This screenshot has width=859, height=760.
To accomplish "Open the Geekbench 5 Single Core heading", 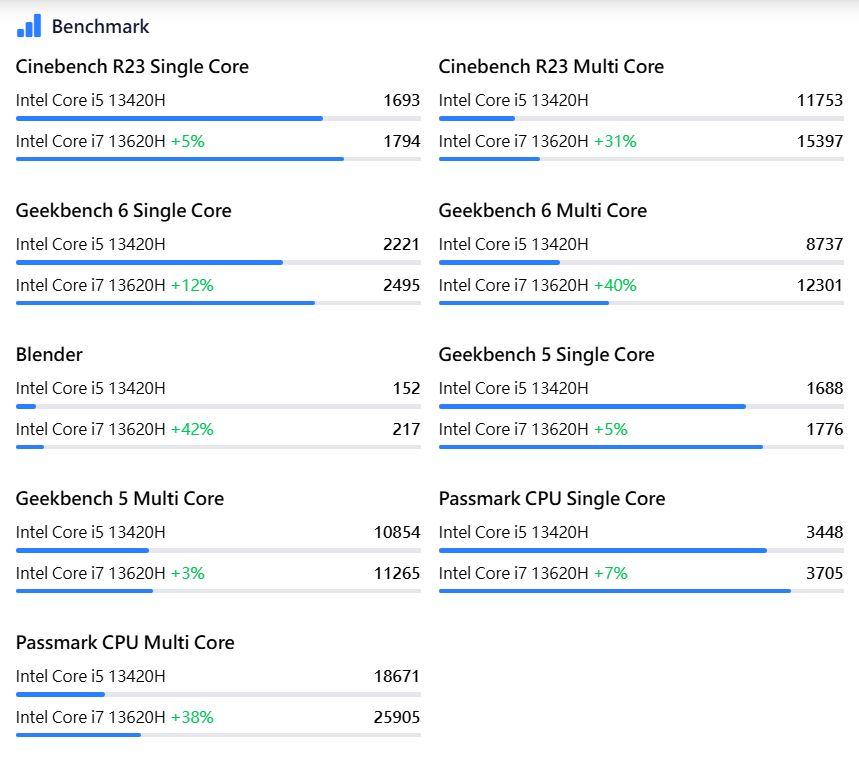I will point(546,355).
